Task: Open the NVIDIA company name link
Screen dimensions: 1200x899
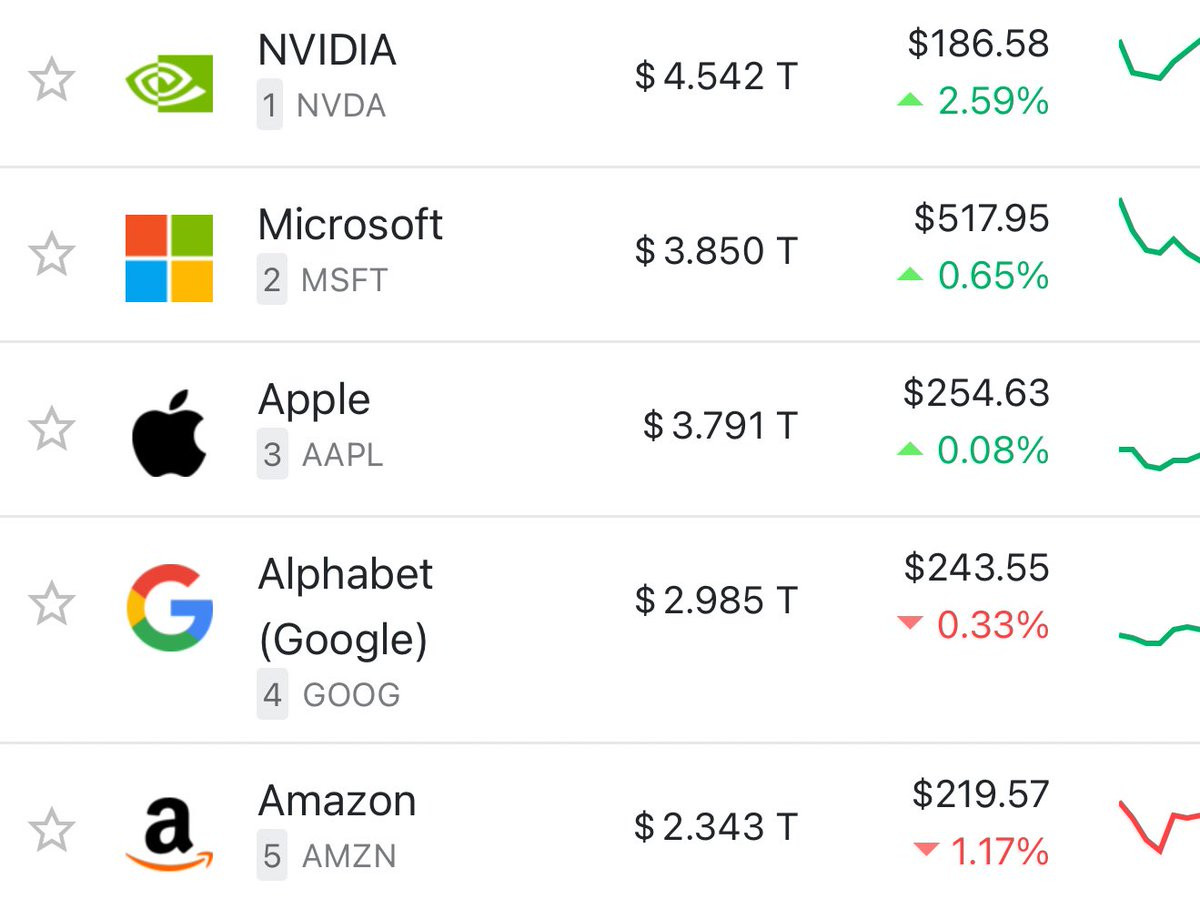Action: pos(327,49)
